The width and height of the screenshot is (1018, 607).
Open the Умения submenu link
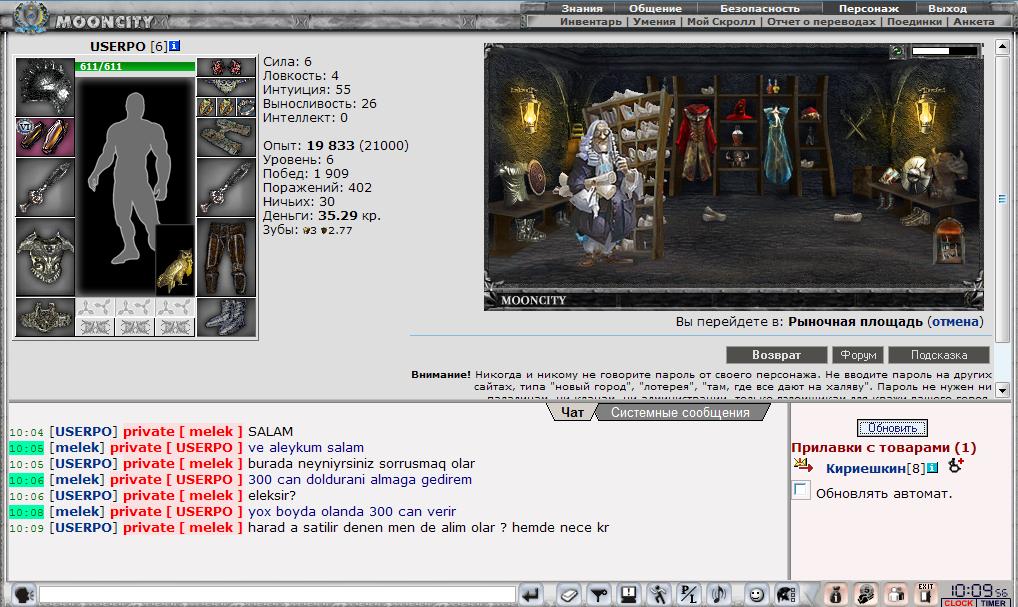pyautogui.click(x=654, y=21)
